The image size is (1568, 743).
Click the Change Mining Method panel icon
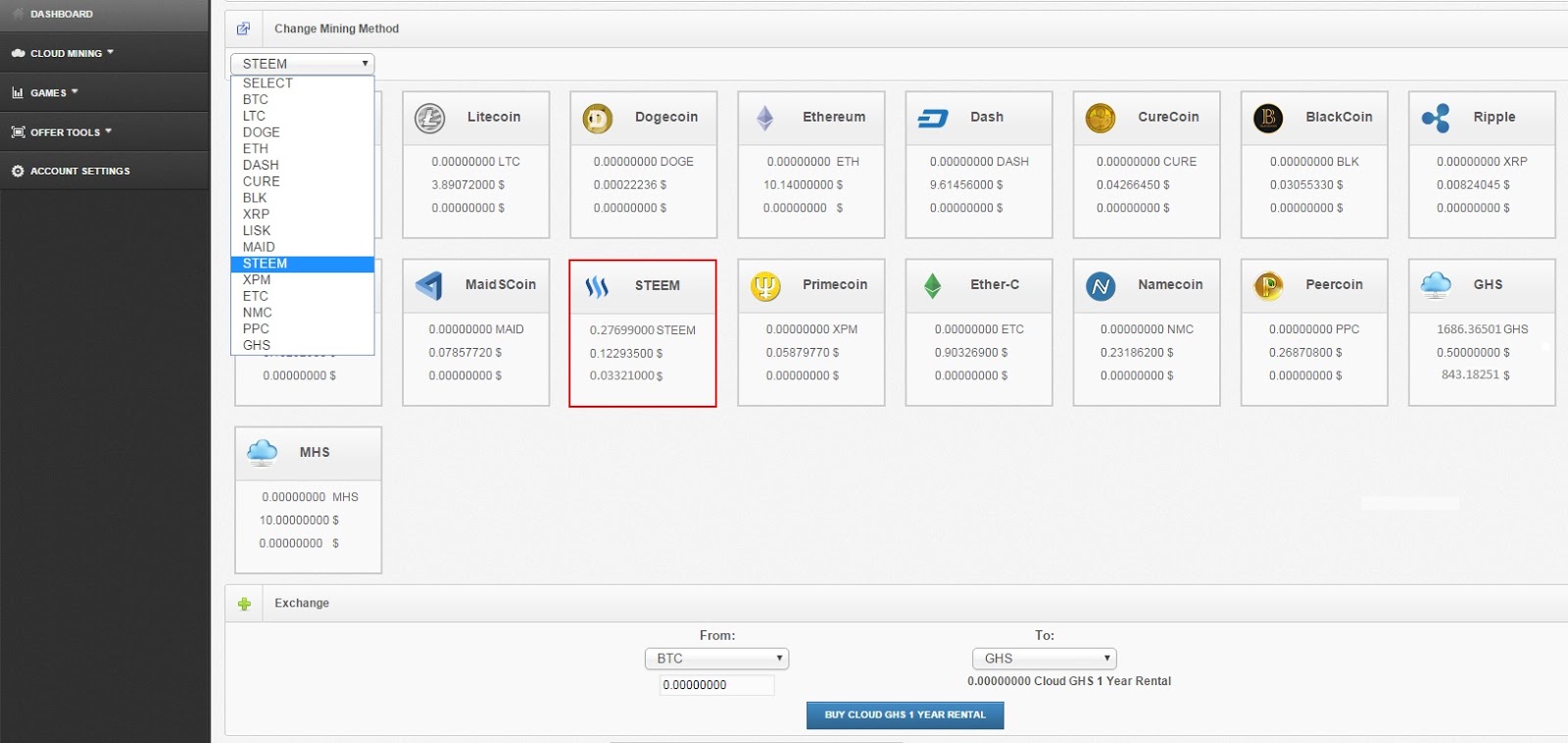click(243, 28)
